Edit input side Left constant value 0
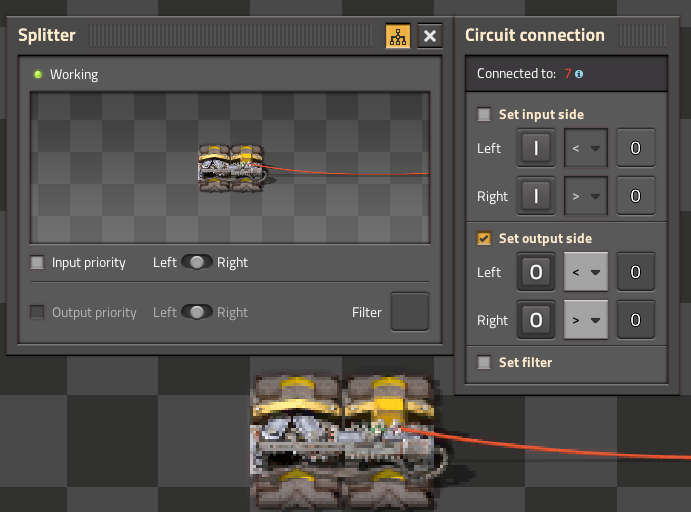691x512 pixels. click(x=635, y=148)
